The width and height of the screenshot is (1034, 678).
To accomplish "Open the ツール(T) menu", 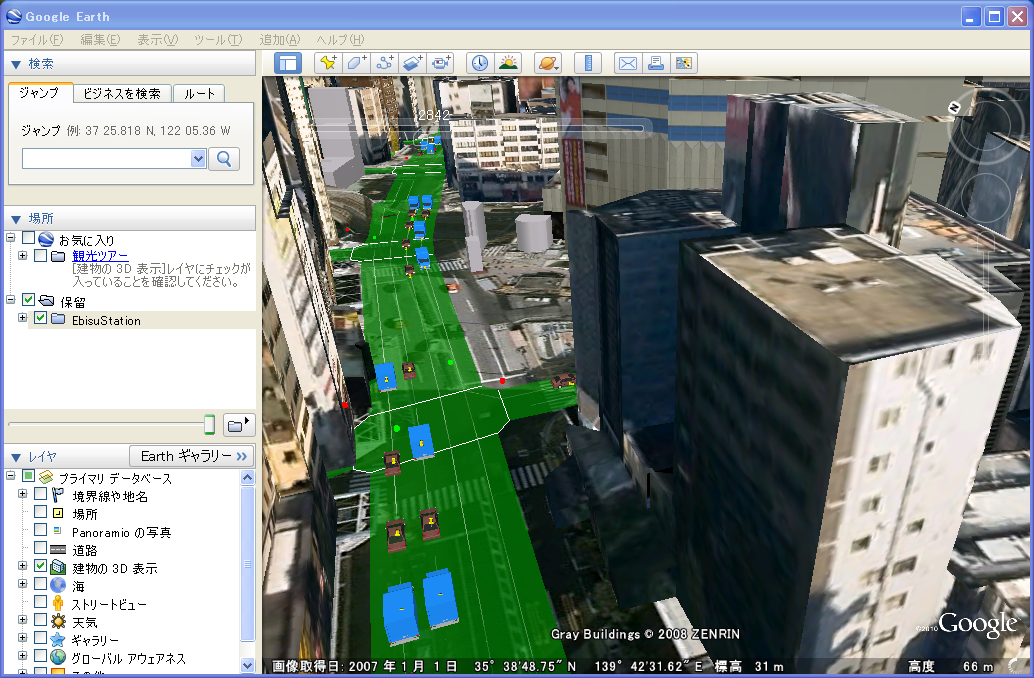I will (x=218, y=40).
